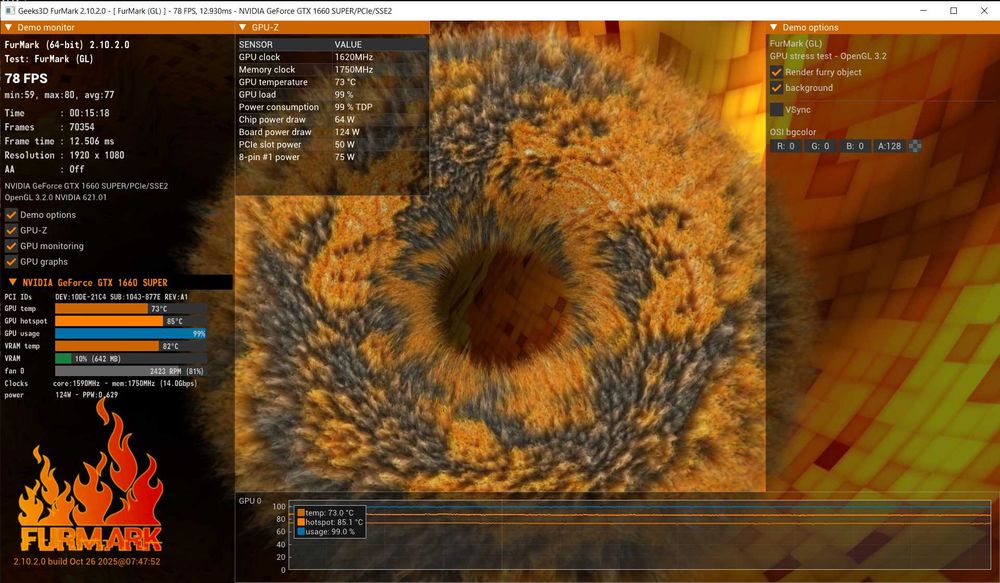Collapse the Demo options panel
This screenshot has height=583, width=1000.
click(x=774, y=27)
